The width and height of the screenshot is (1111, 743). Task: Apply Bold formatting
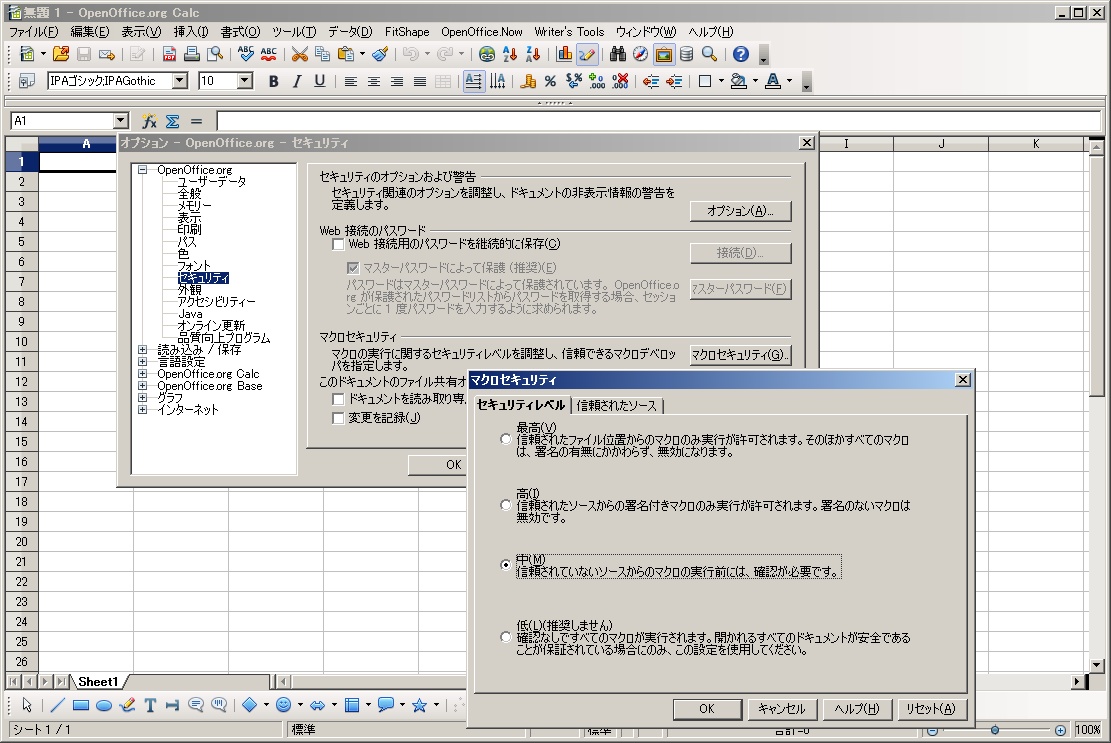[273, 81]
